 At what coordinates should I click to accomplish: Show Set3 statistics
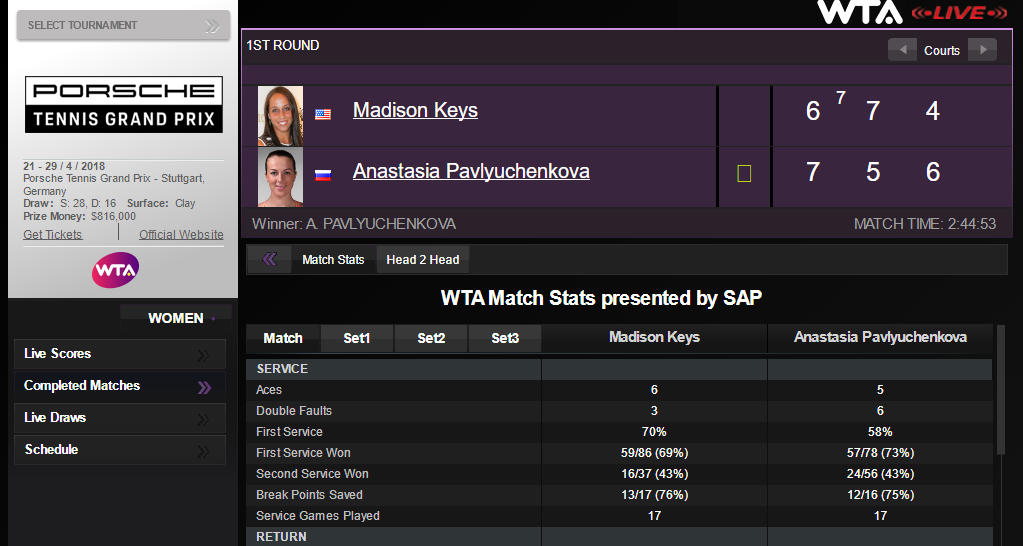coord(505,339)
